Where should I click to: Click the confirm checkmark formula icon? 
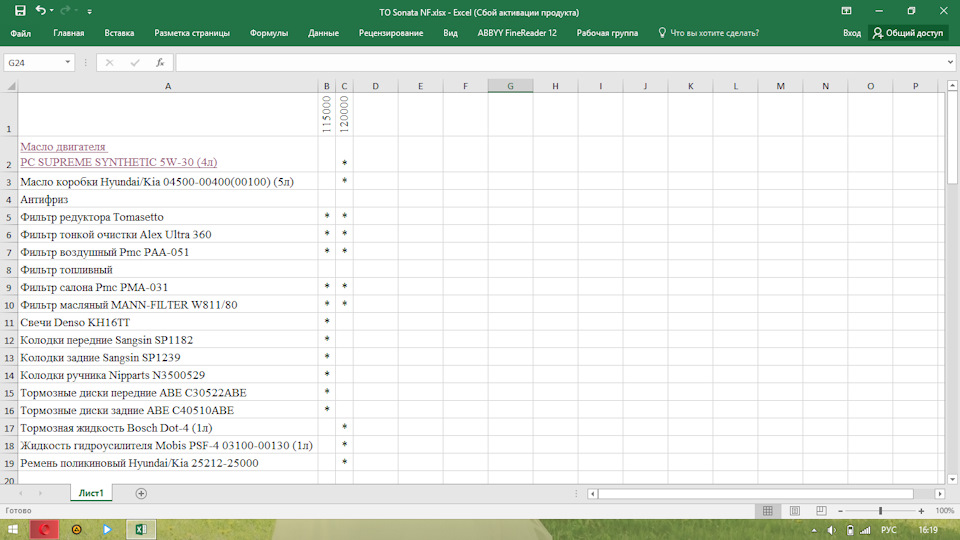(x=135, y=62)
